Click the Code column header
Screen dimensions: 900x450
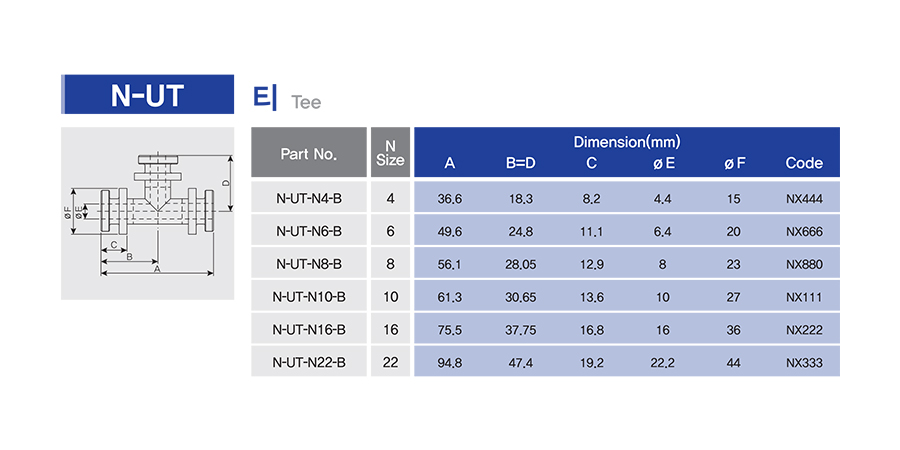804,164
